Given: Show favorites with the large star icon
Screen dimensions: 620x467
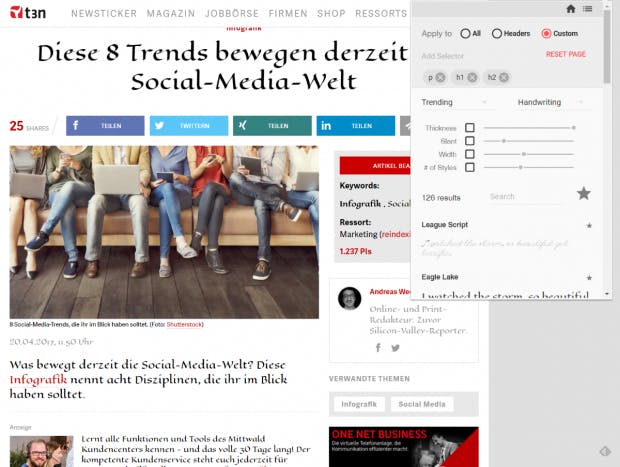Looking at the screenshot, I should pyautogui.click(x=584, y=193).
